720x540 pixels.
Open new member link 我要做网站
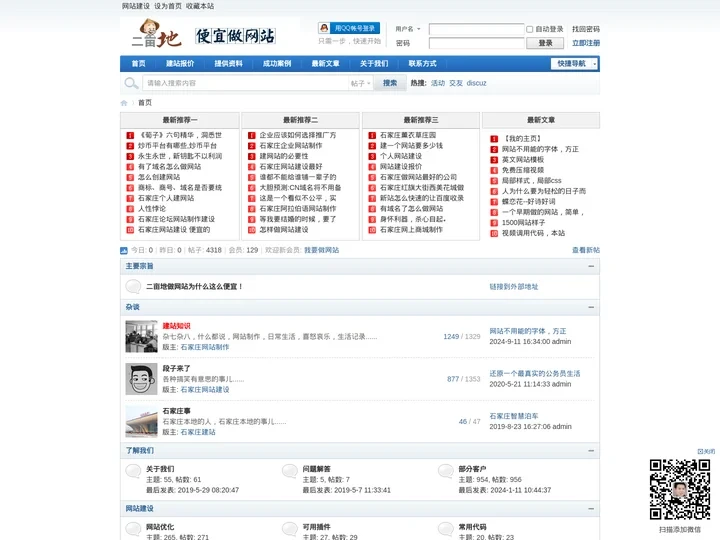click(321, 250)
